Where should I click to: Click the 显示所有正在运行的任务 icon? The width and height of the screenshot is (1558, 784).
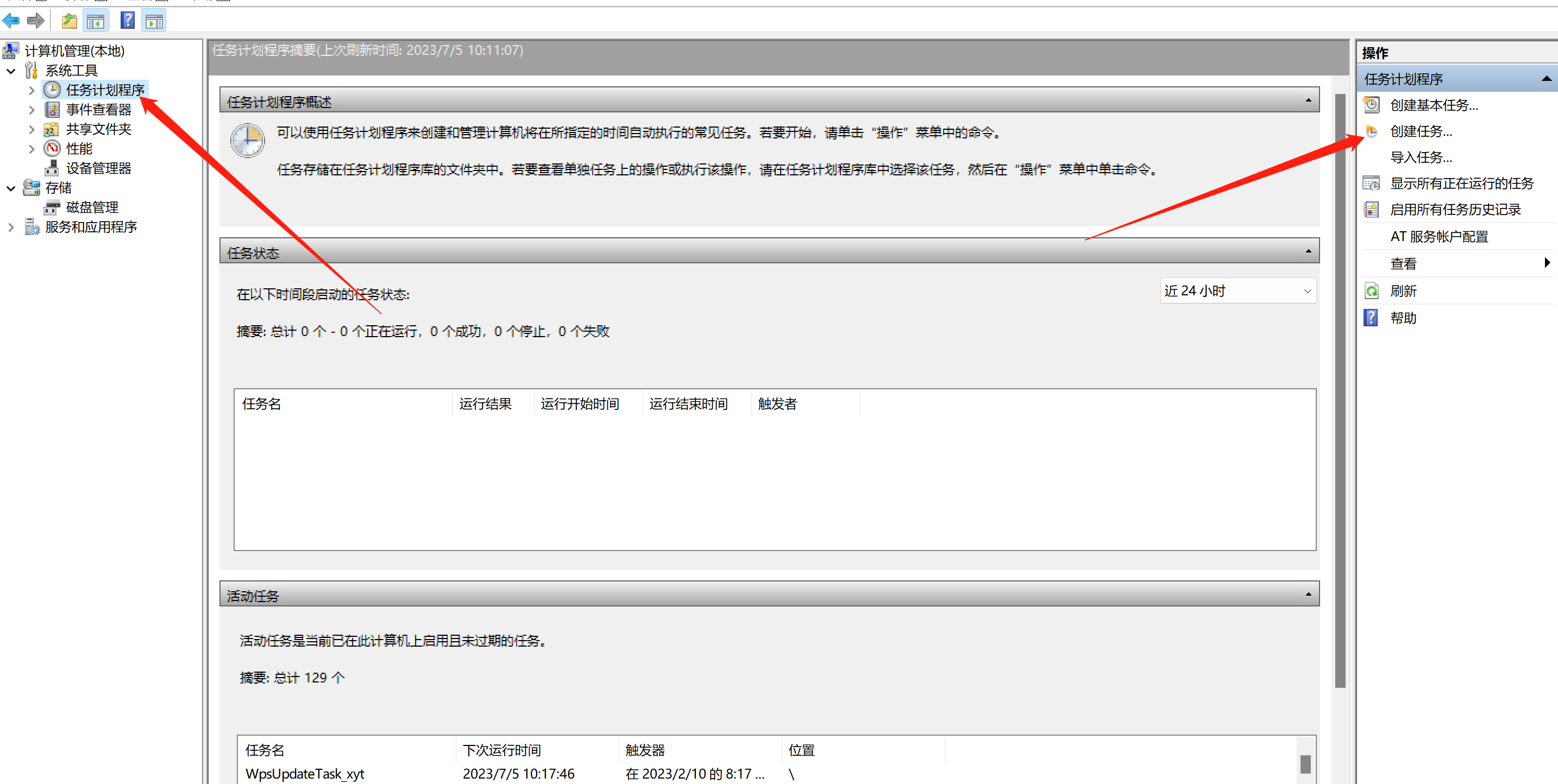point(1371,183)
